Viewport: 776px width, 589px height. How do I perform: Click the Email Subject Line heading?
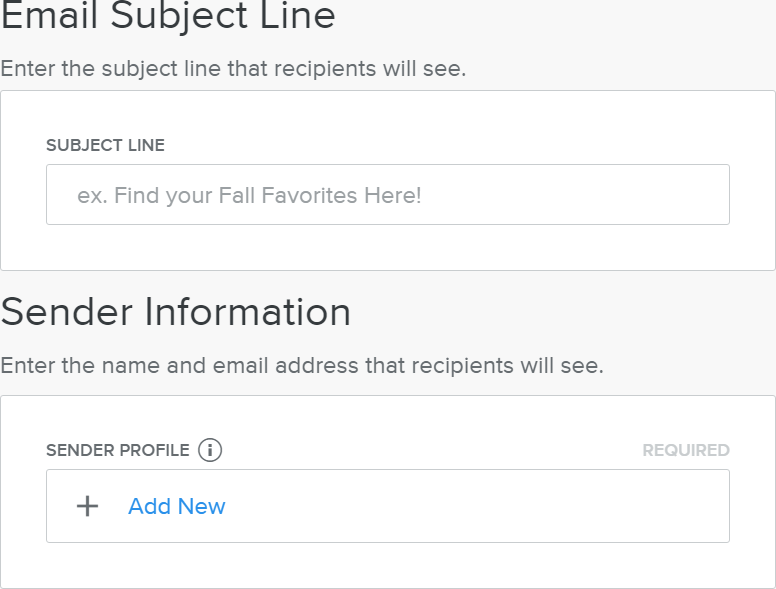168,16
